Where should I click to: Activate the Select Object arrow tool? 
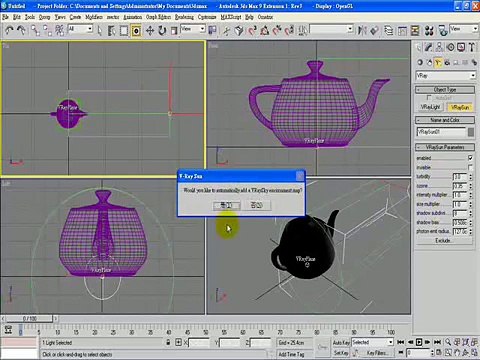point(99,31)
